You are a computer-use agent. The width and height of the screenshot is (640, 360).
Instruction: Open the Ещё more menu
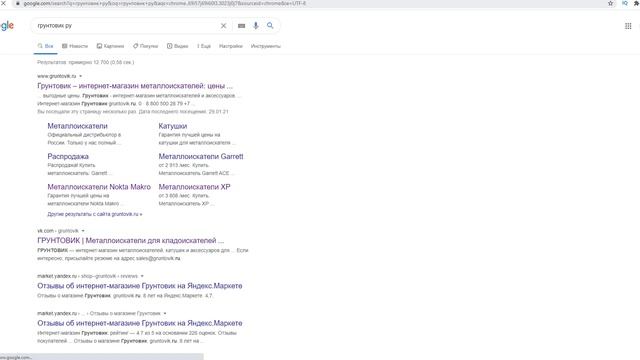tap(204, 46)
